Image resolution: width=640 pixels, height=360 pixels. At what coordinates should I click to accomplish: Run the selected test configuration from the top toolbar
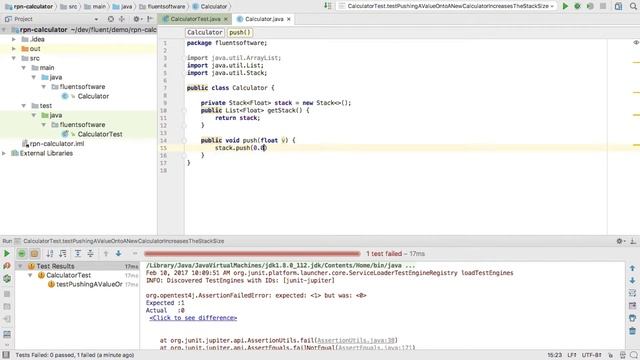pos(565,6)
